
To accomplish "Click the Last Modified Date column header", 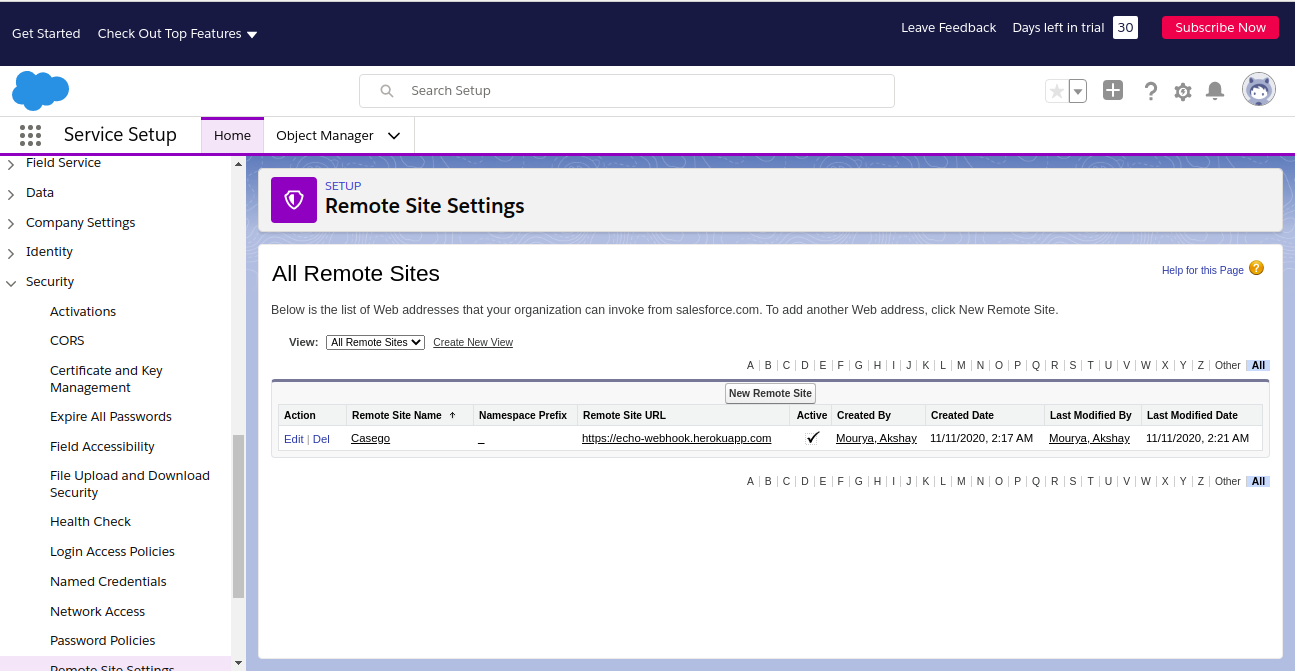I will (1192, 415).
